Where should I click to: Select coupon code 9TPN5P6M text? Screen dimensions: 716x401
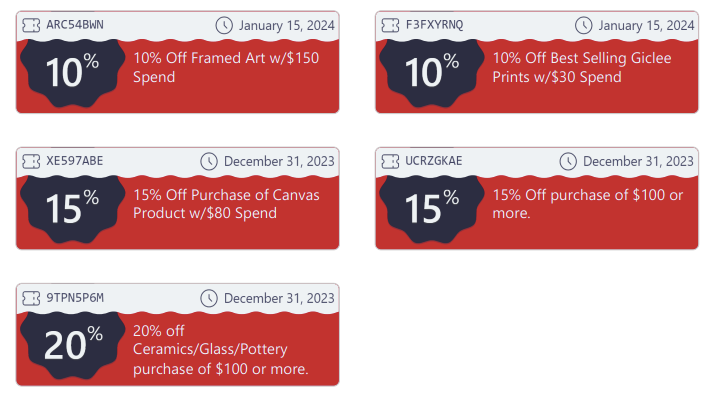75,298
